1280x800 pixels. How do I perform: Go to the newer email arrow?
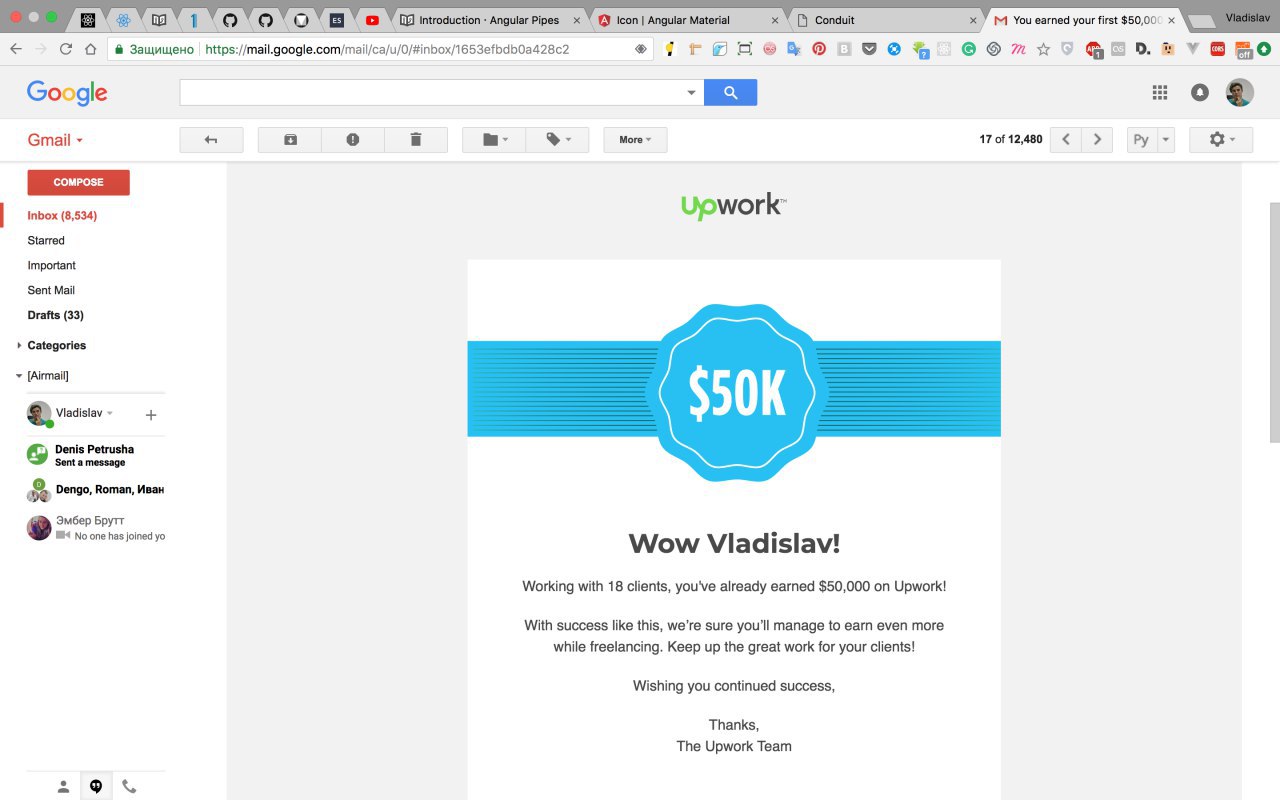click(1066, 140)
